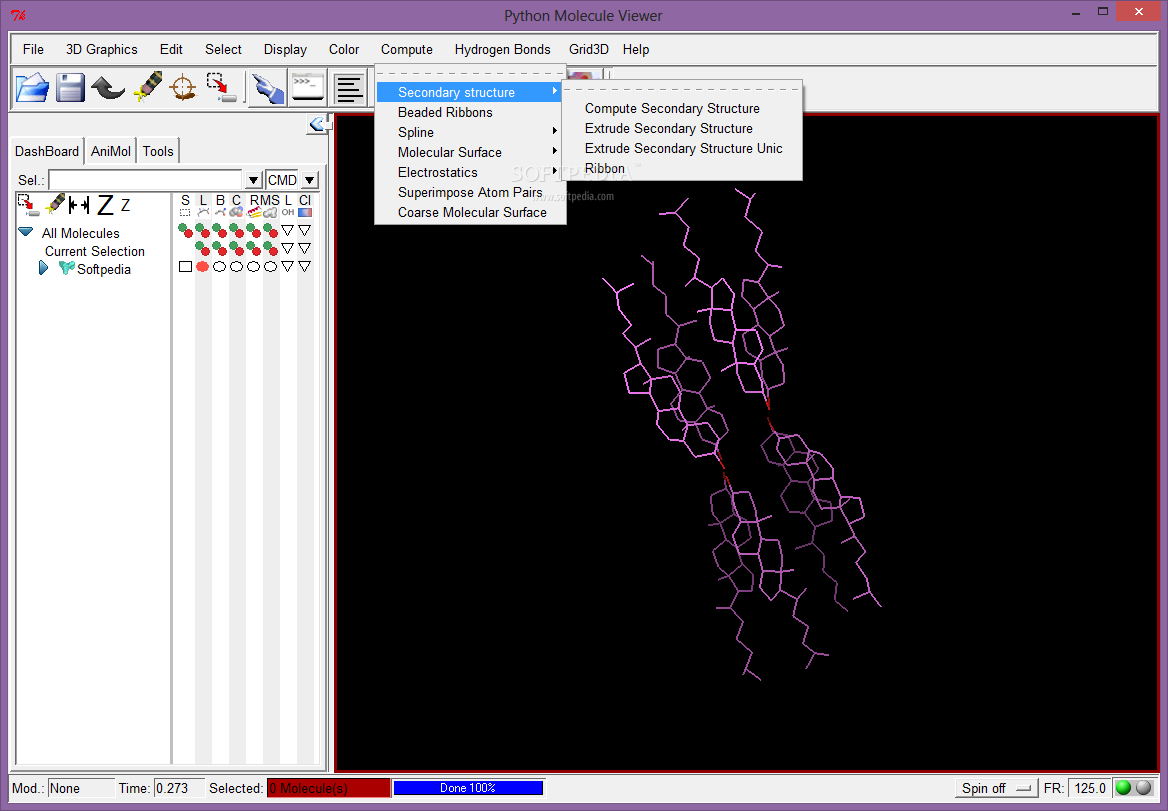The height and width of the screenshot is (811, 1168).
Task: Click the floppy disk save icon
Action: pos(71,88)
